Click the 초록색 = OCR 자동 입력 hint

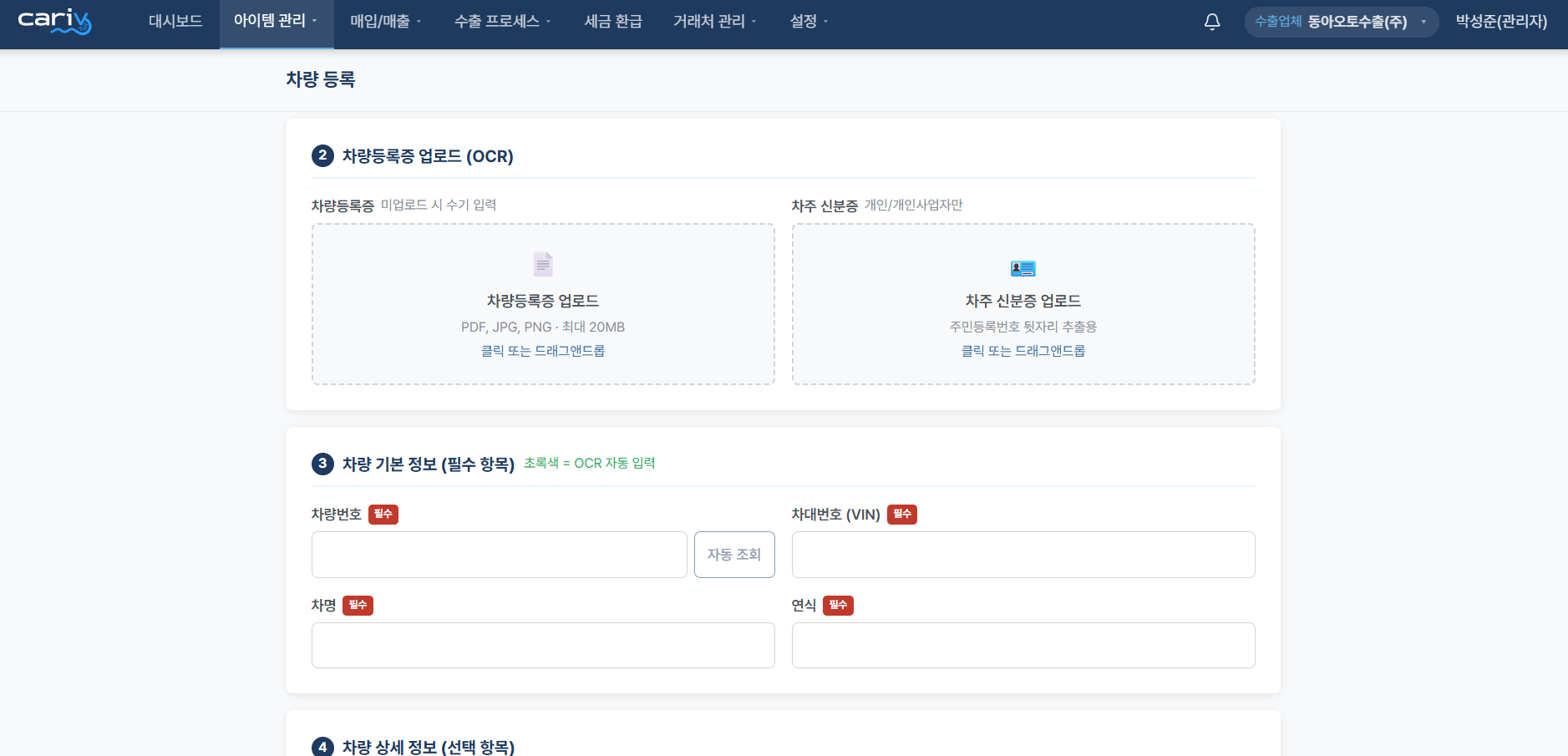coord(590,464)
